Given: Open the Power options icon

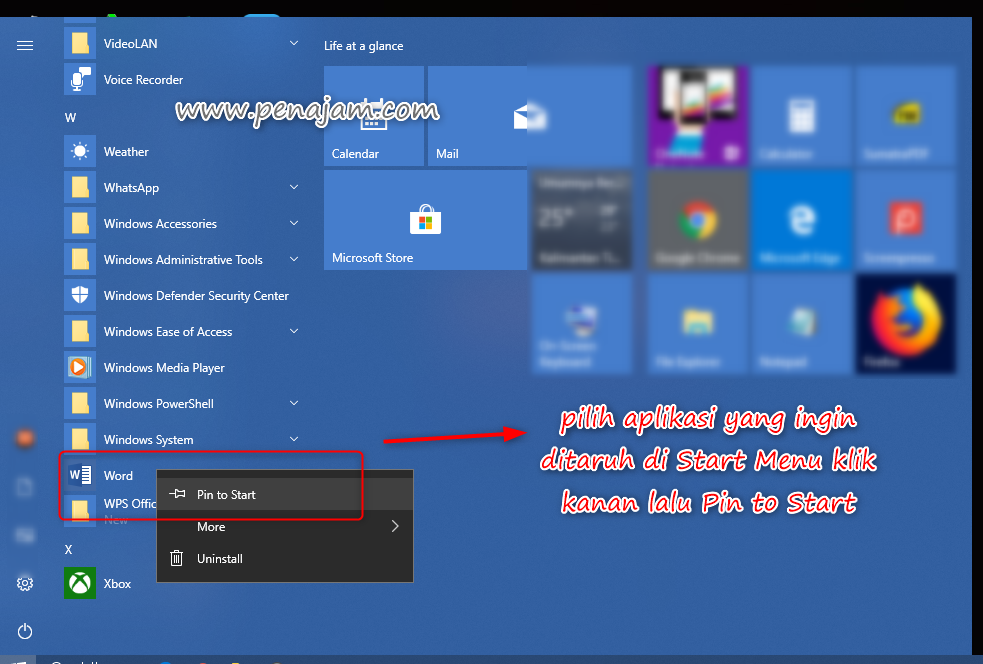Looking at the screenshot, I should tap(24, 631).
